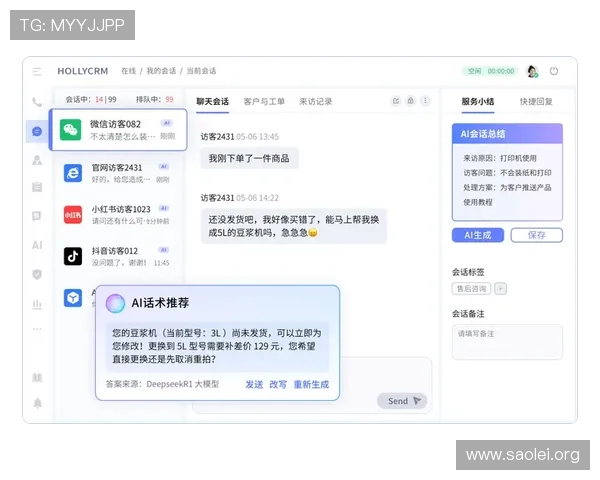Select the chat conversations sidebar icon
Image resolution: width=600 pixels, height=480 pixels.
click(x=37, y=131)
